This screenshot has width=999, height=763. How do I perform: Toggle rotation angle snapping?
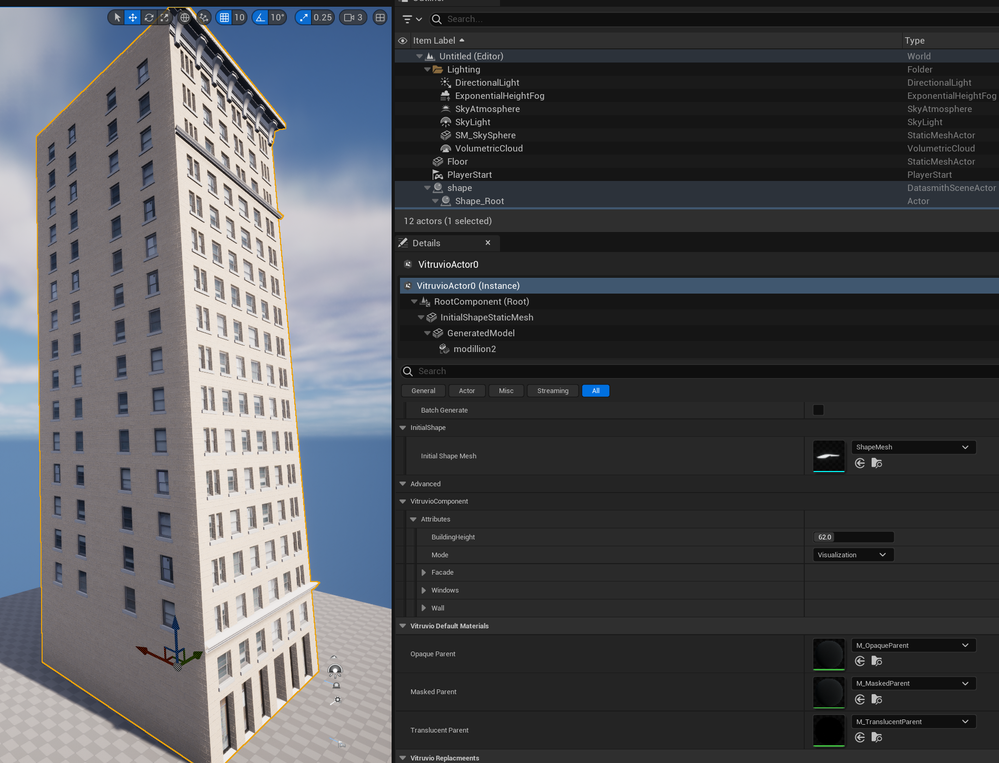pyautogui.click(x=260, y=17)
